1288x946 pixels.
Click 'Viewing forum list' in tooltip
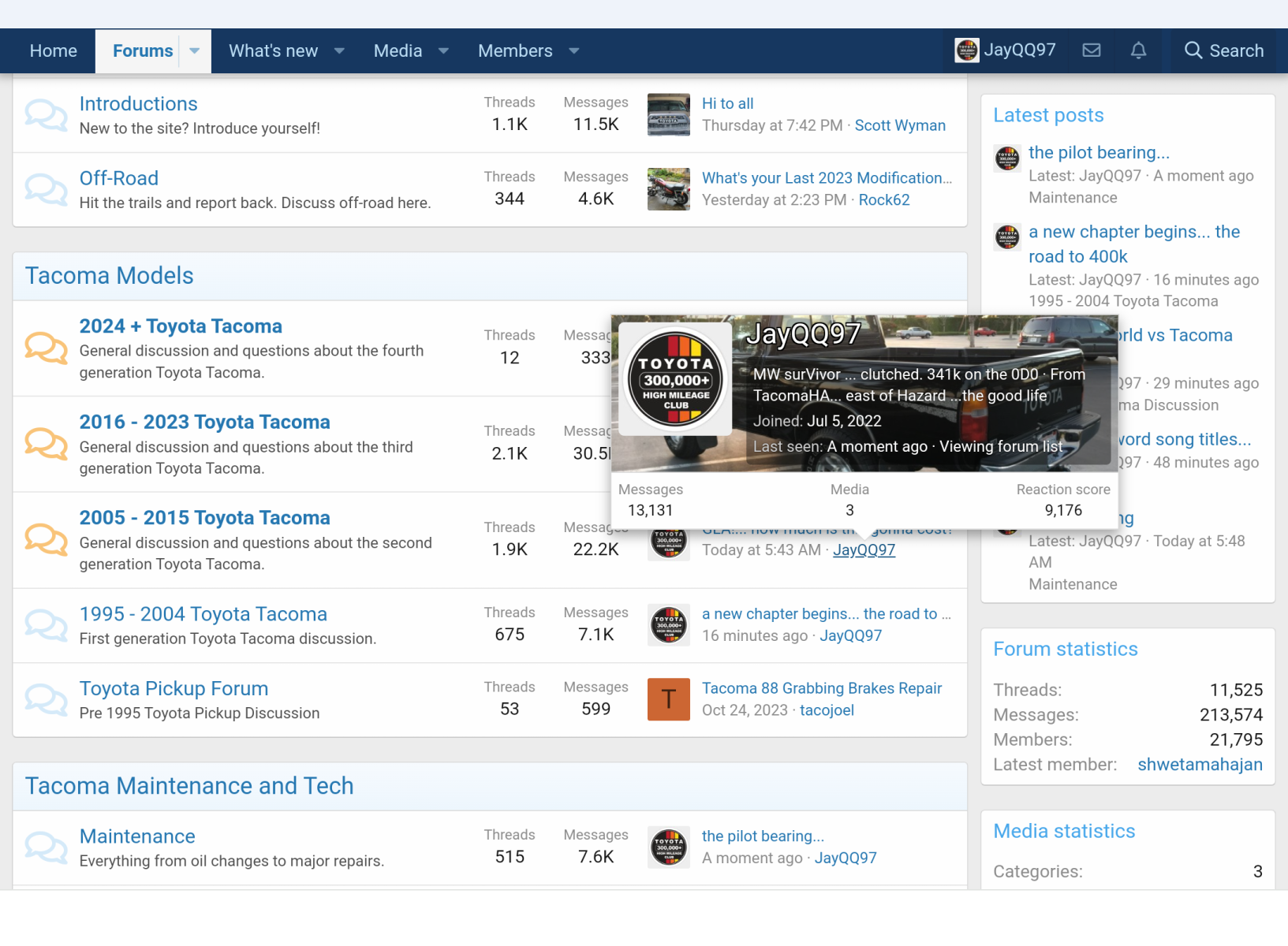point(1001,447)
